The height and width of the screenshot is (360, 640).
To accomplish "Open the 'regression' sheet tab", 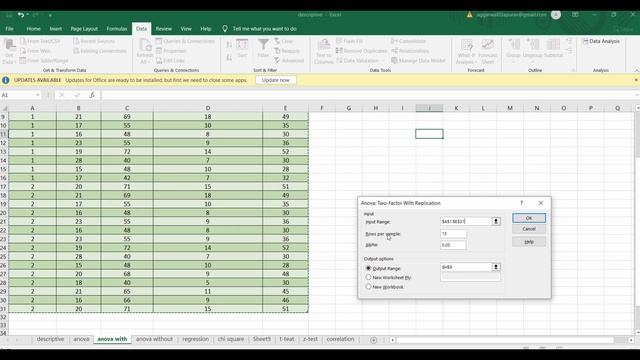I will 196,339.
